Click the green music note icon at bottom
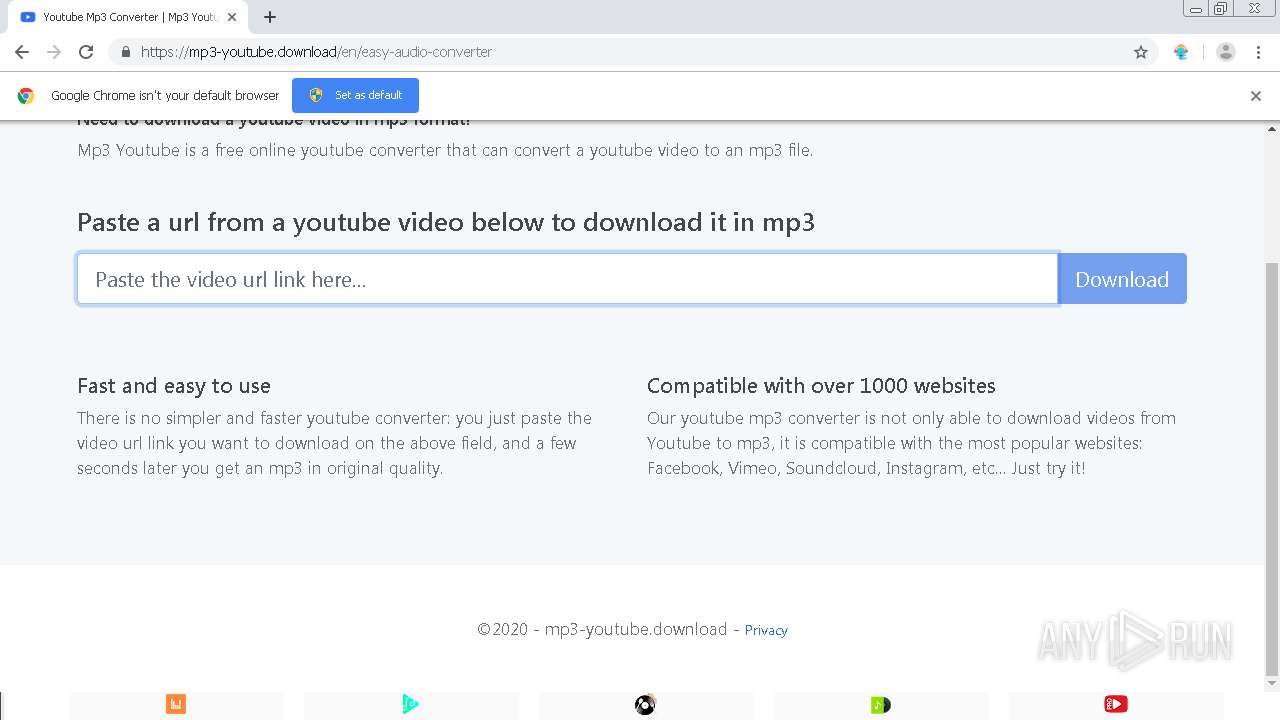The image size is (1280, 720). [881, 704]
